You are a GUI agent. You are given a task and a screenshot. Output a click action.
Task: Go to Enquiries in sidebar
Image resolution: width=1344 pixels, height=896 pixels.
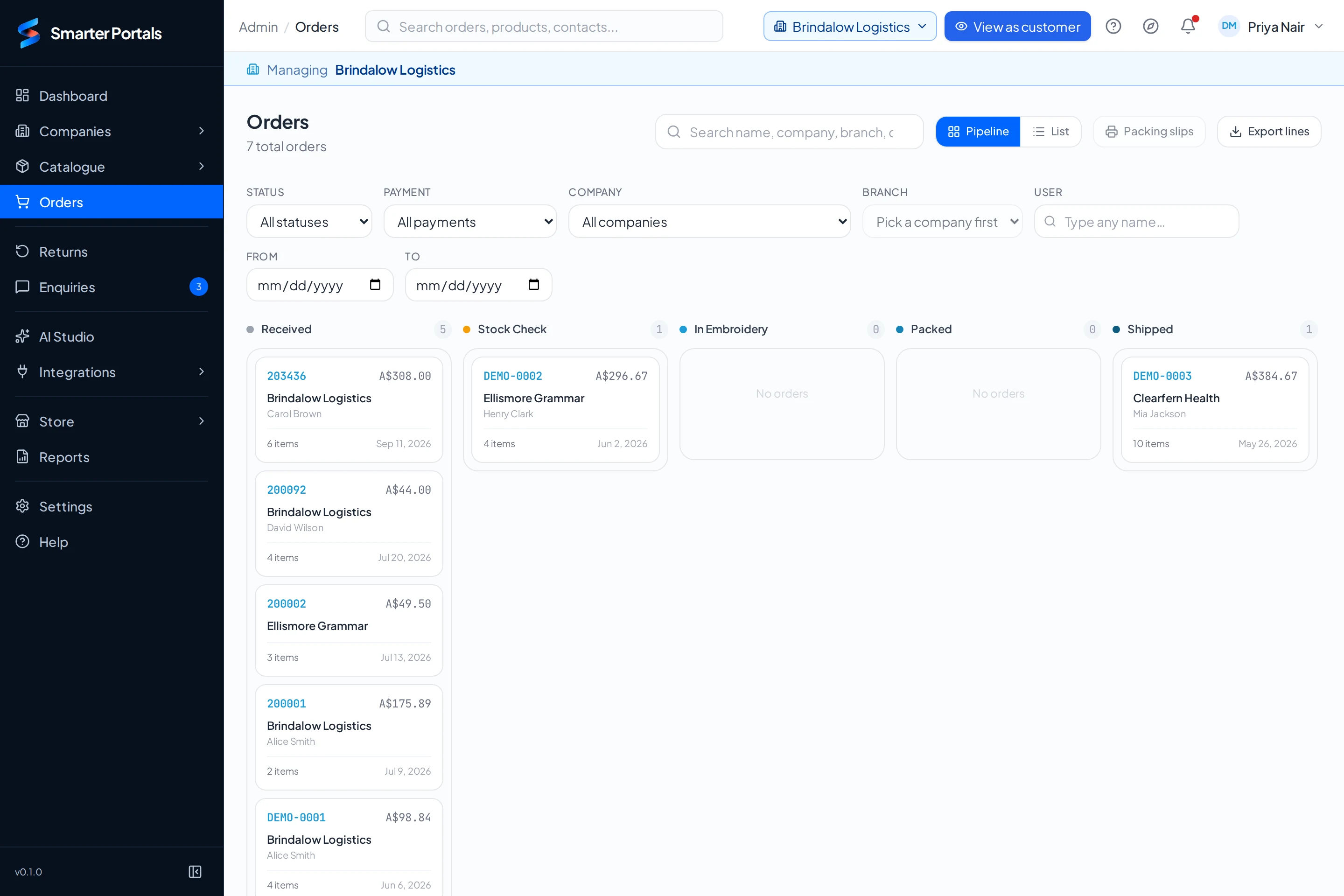click(112, 287)
